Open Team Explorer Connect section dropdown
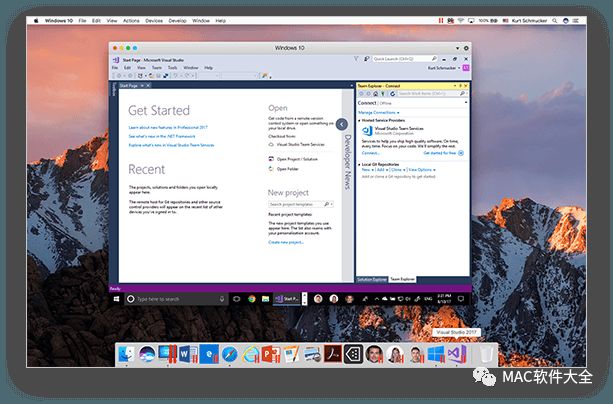613x404 pixels. coord(466,103)
